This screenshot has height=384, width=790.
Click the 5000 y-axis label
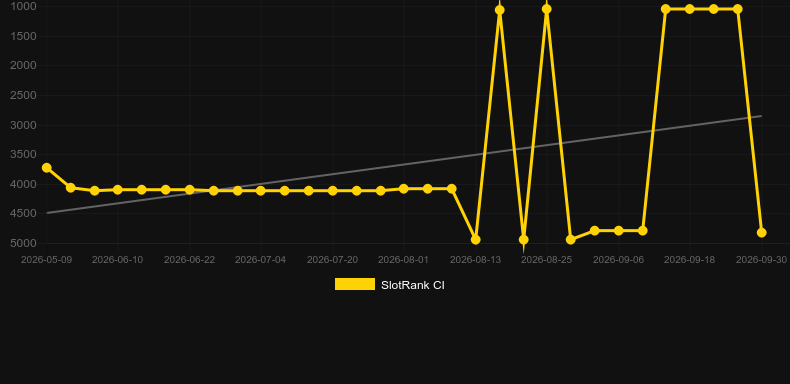tap(23, 243)
